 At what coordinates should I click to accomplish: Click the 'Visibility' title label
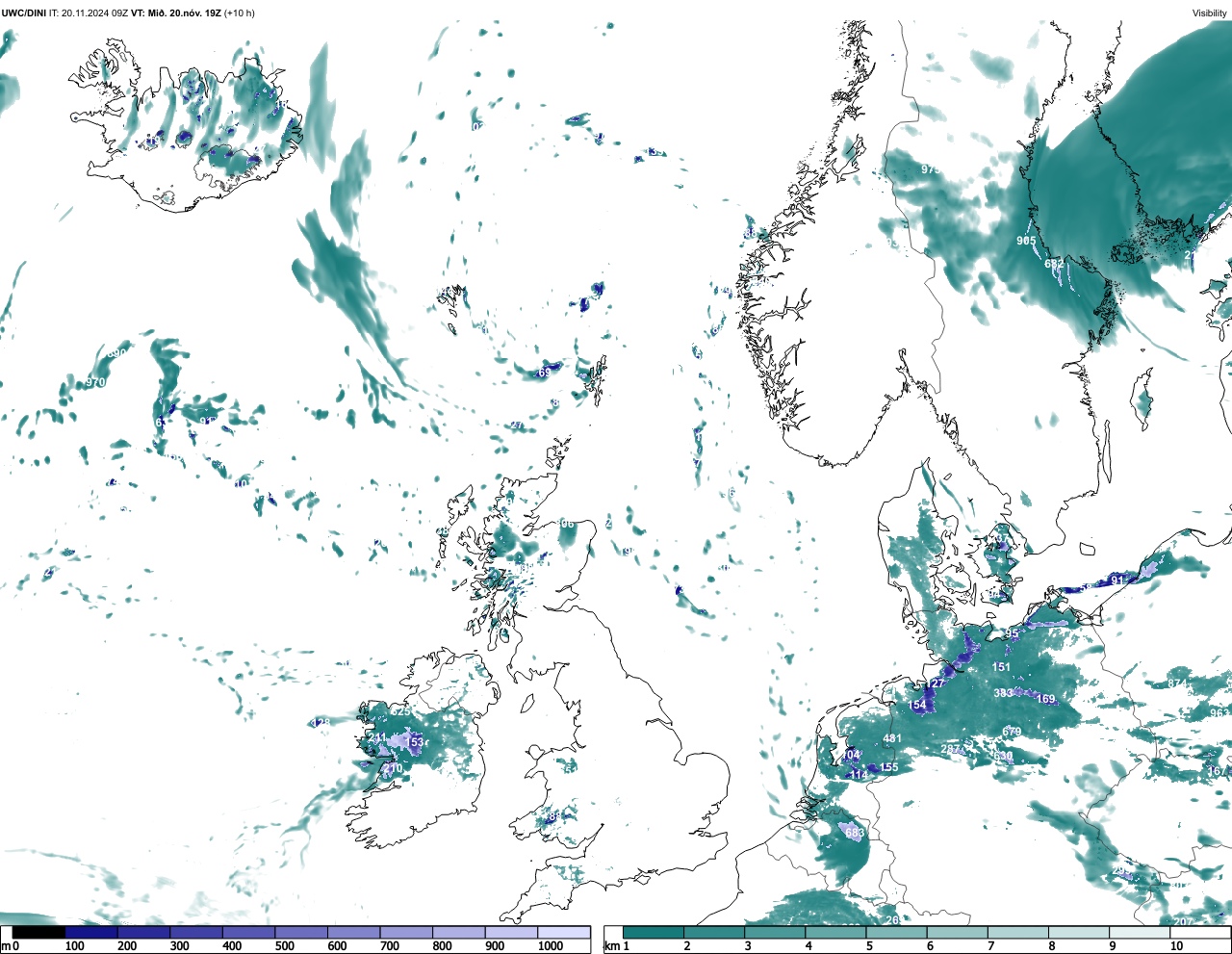(1210, 13)
